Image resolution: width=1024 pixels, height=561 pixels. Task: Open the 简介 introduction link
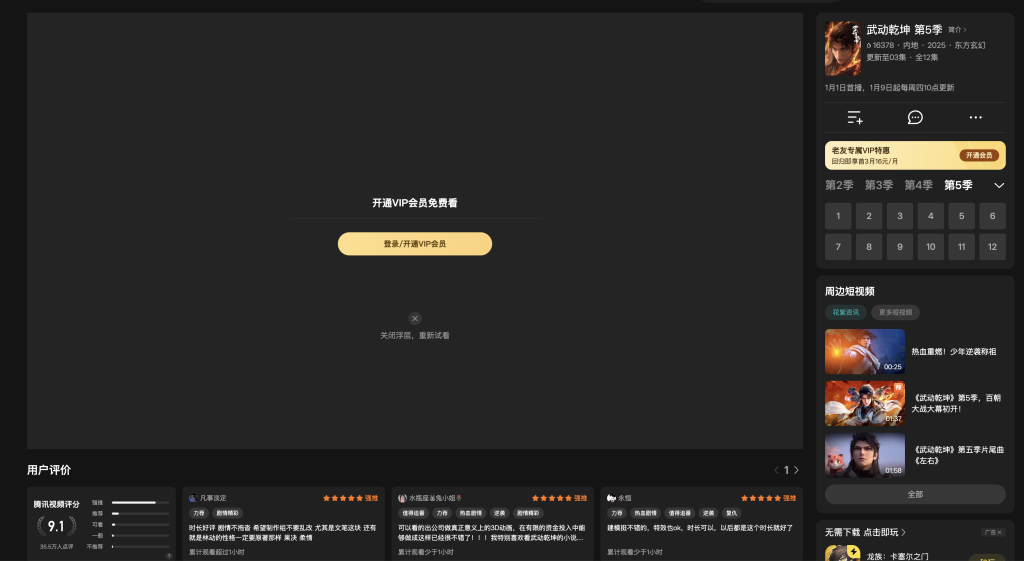point(957,30)
